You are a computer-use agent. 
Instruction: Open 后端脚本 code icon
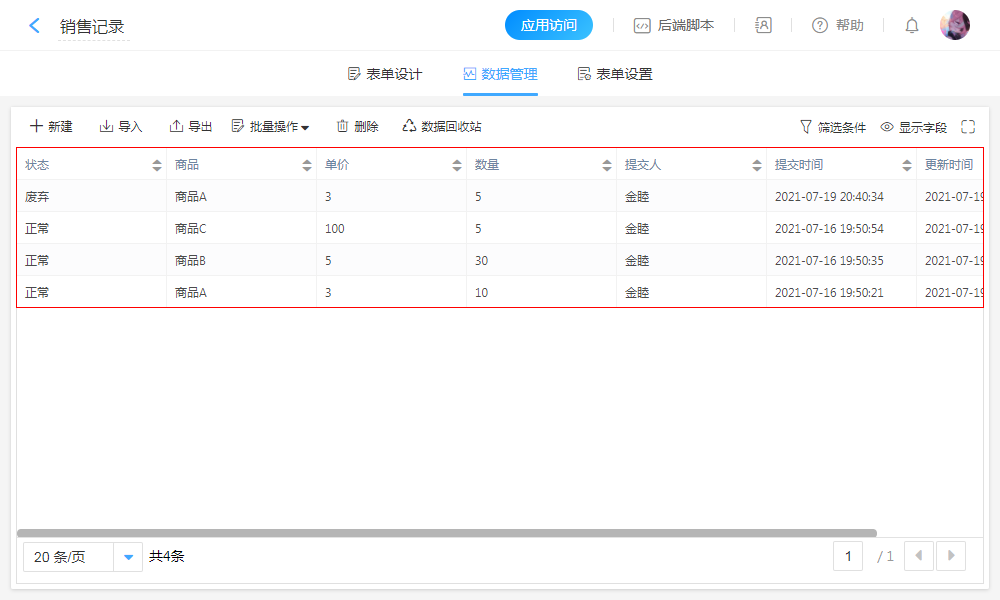[642, 26]
